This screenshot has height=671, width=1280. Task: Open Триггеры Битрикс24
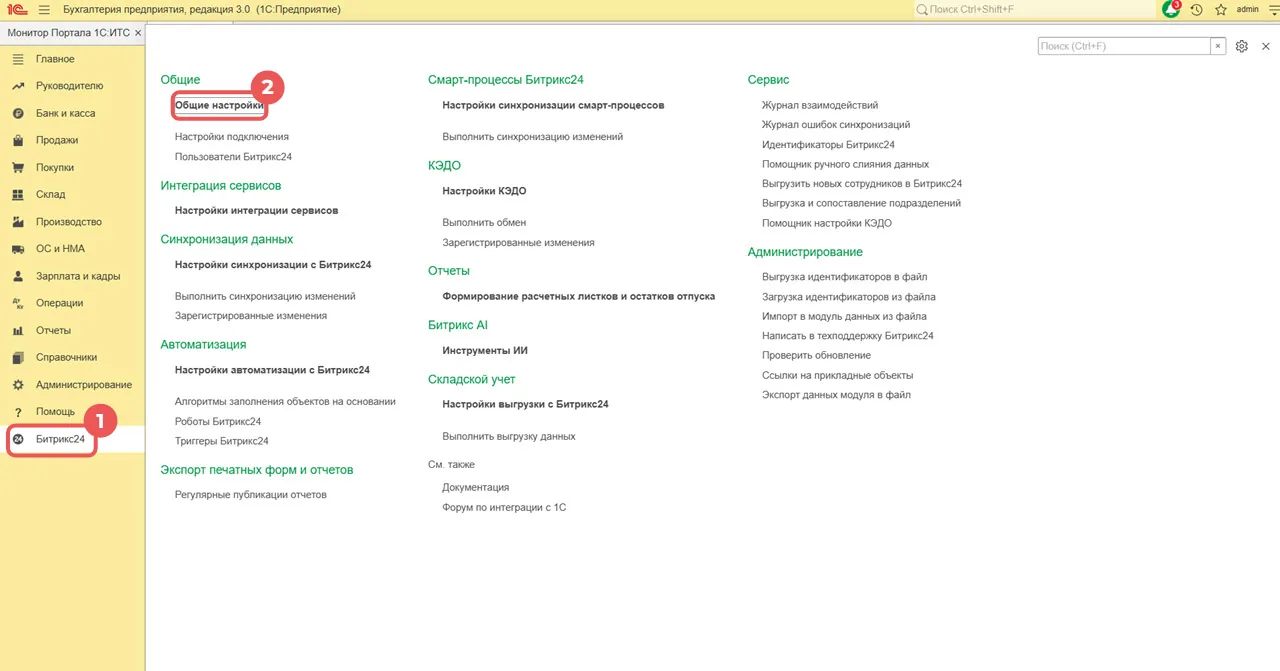[x=222, y=441]
